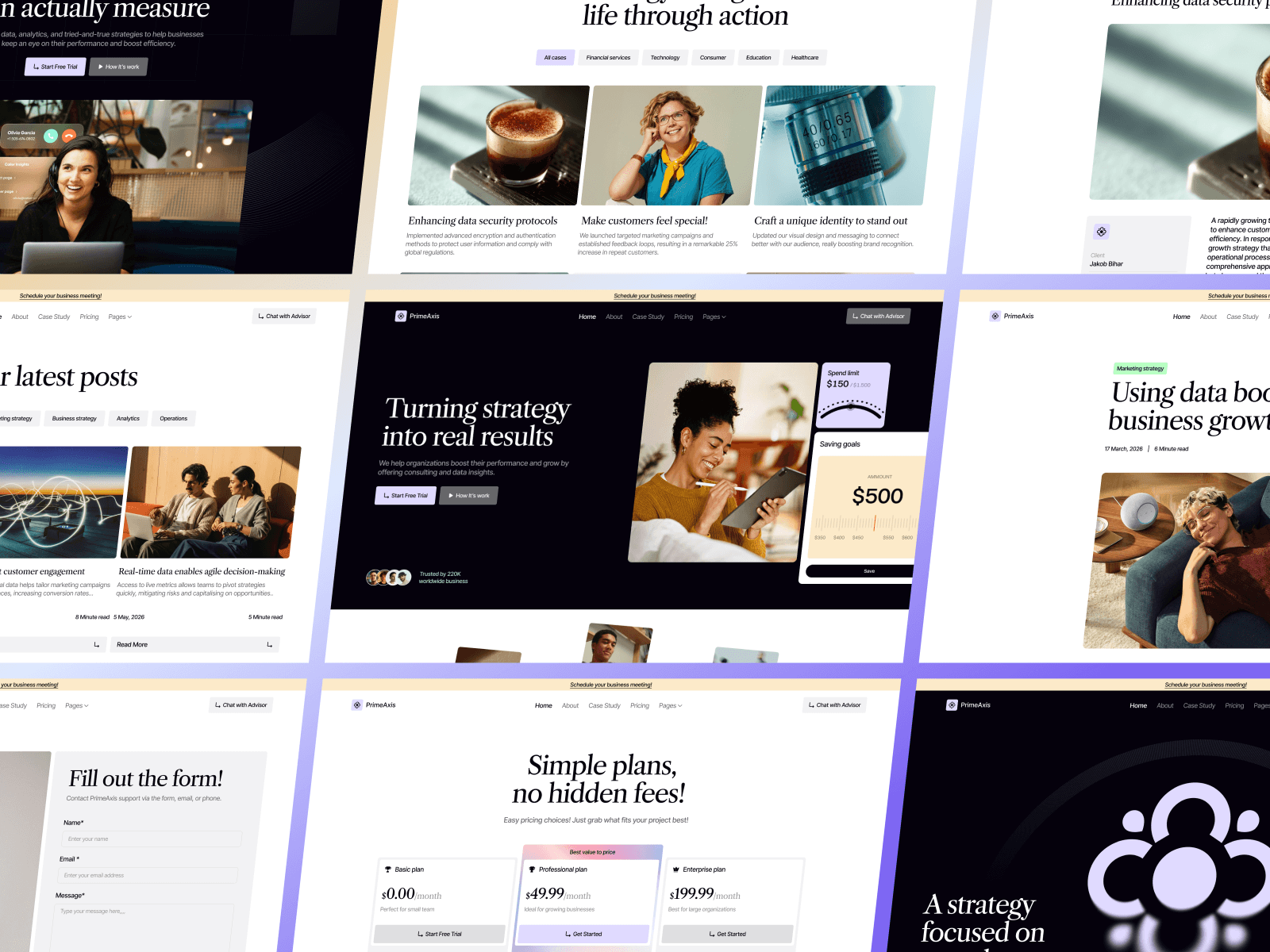
Task: Select the 'Technology' filter tab
Action: [665, 57]
